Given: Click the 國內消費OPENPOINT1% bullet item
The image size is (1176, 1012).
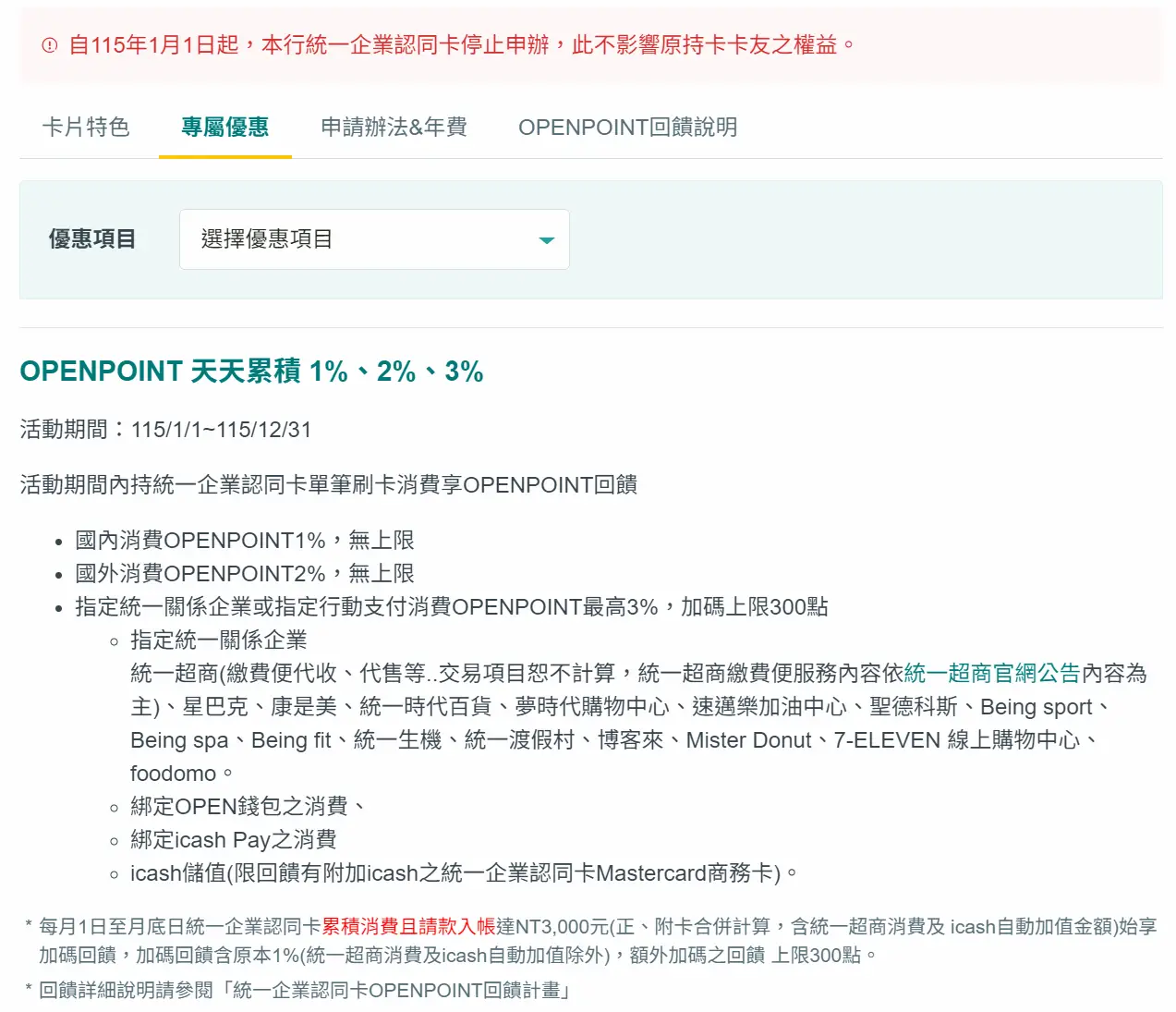Looking at the screenshot, I should pyautogui.click(x=244, y=541).
